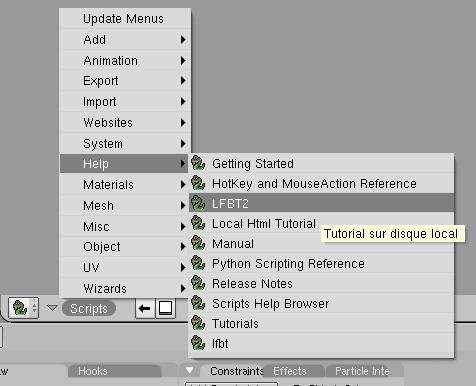Expand the Wizards submenu arrow
This screenshot has height=386, width=476.
point(183,288)
